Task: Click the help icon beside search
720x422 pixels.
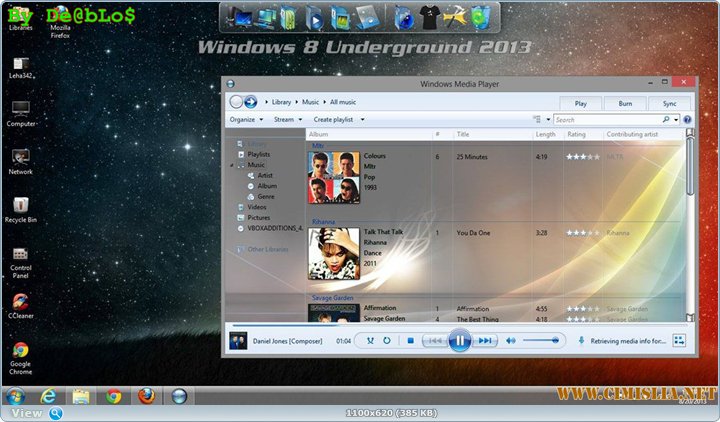Action: click(x=687, y=120)
